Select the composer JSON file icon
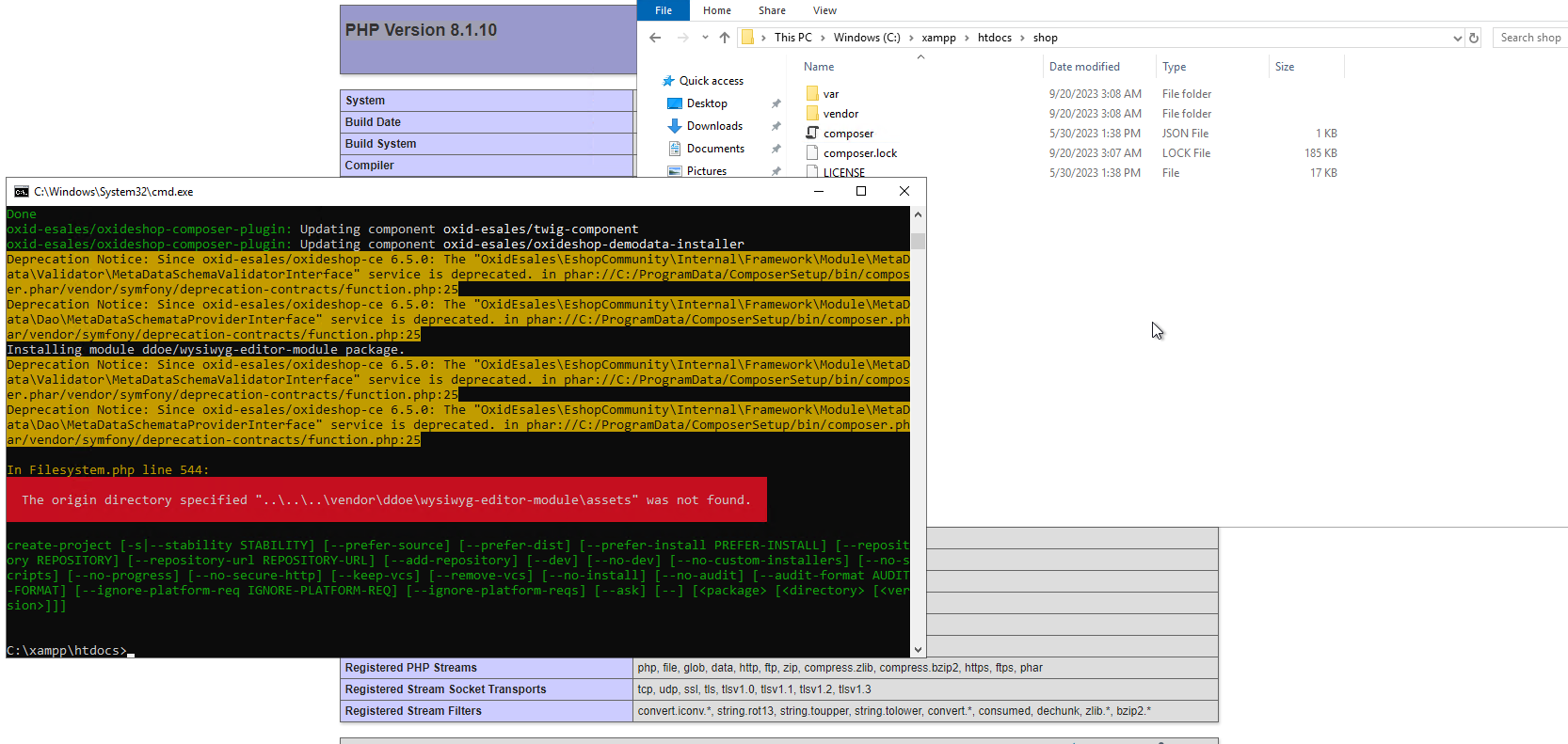 pos(812,134)
